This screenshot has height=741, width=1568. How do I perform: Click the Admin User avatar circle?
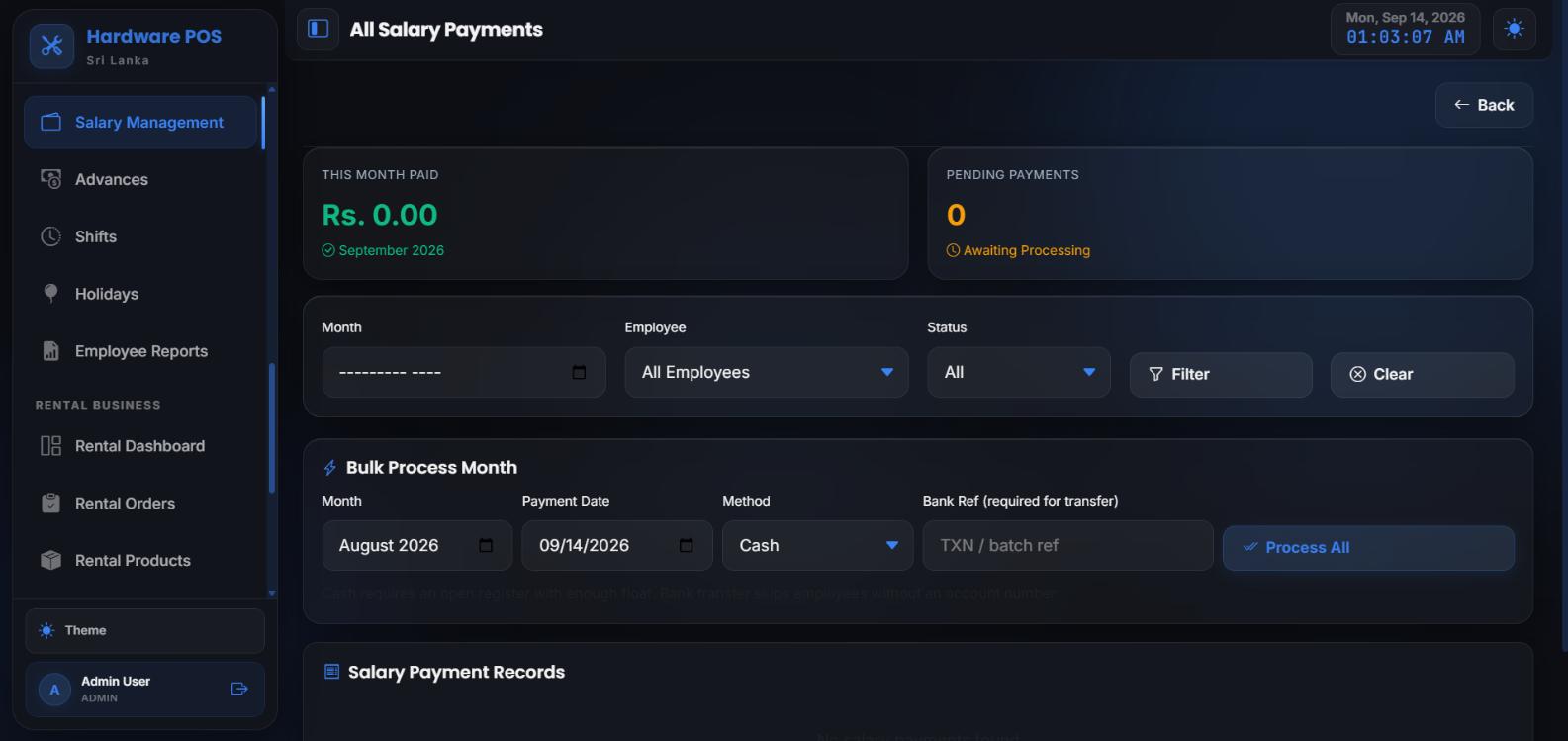54,690
